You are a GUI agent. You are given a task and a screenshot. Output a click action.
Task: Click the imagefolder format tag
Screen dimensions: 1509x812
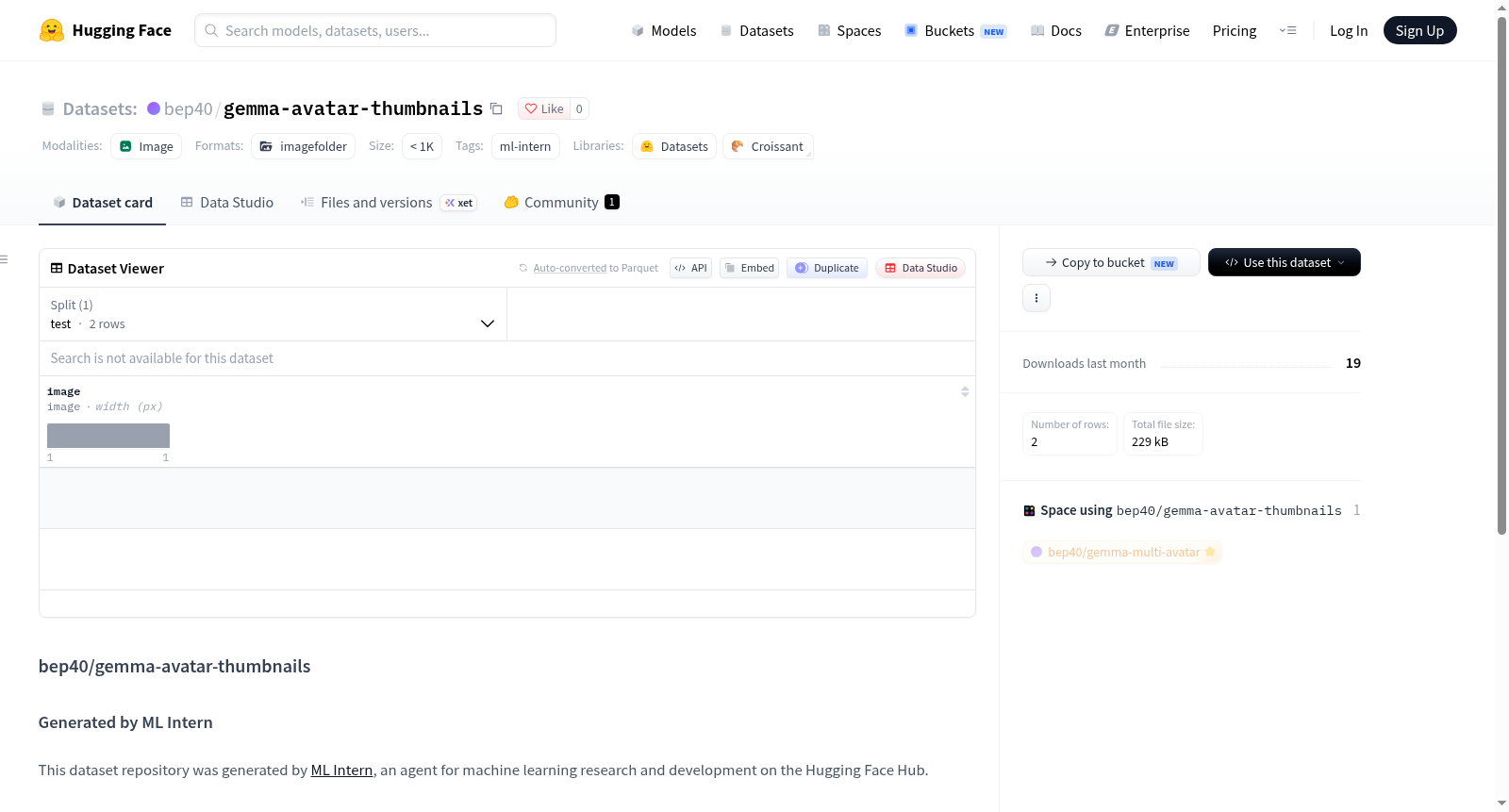pos(304,146)
